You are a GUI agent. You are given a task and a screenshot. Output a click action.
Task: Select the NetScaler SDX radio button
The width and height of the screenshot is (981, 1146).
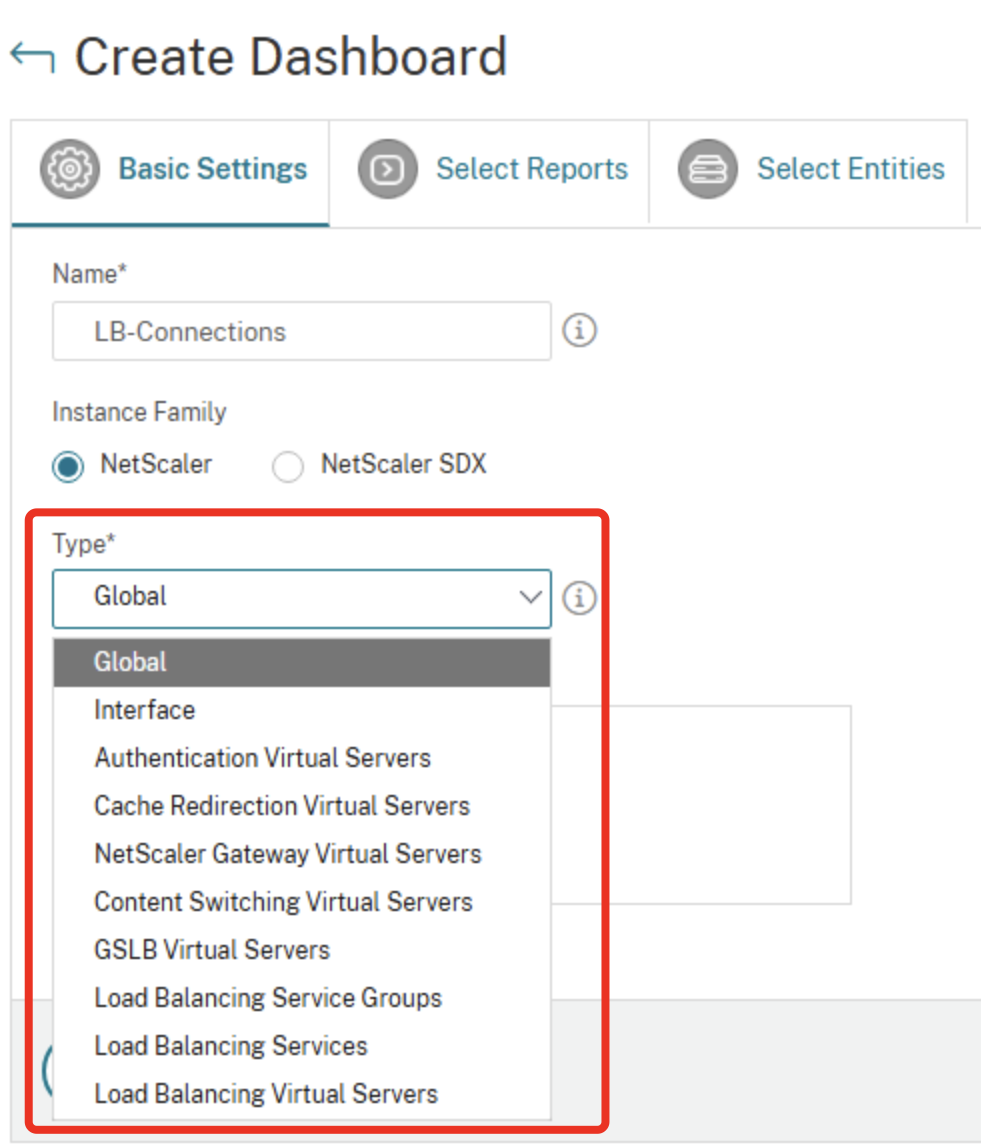point(288,466)
